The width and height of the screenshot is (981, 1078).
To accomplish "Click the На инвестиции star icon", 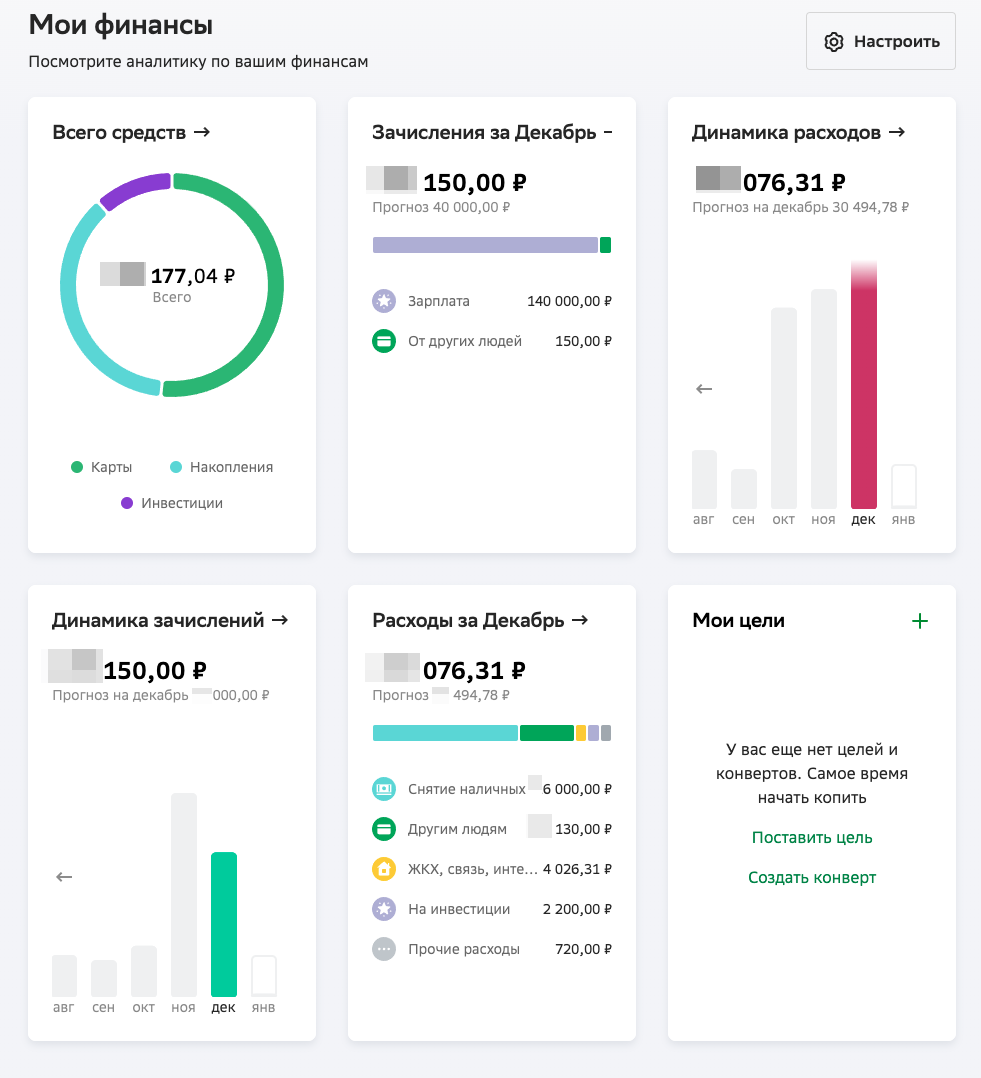I will 384,909.
